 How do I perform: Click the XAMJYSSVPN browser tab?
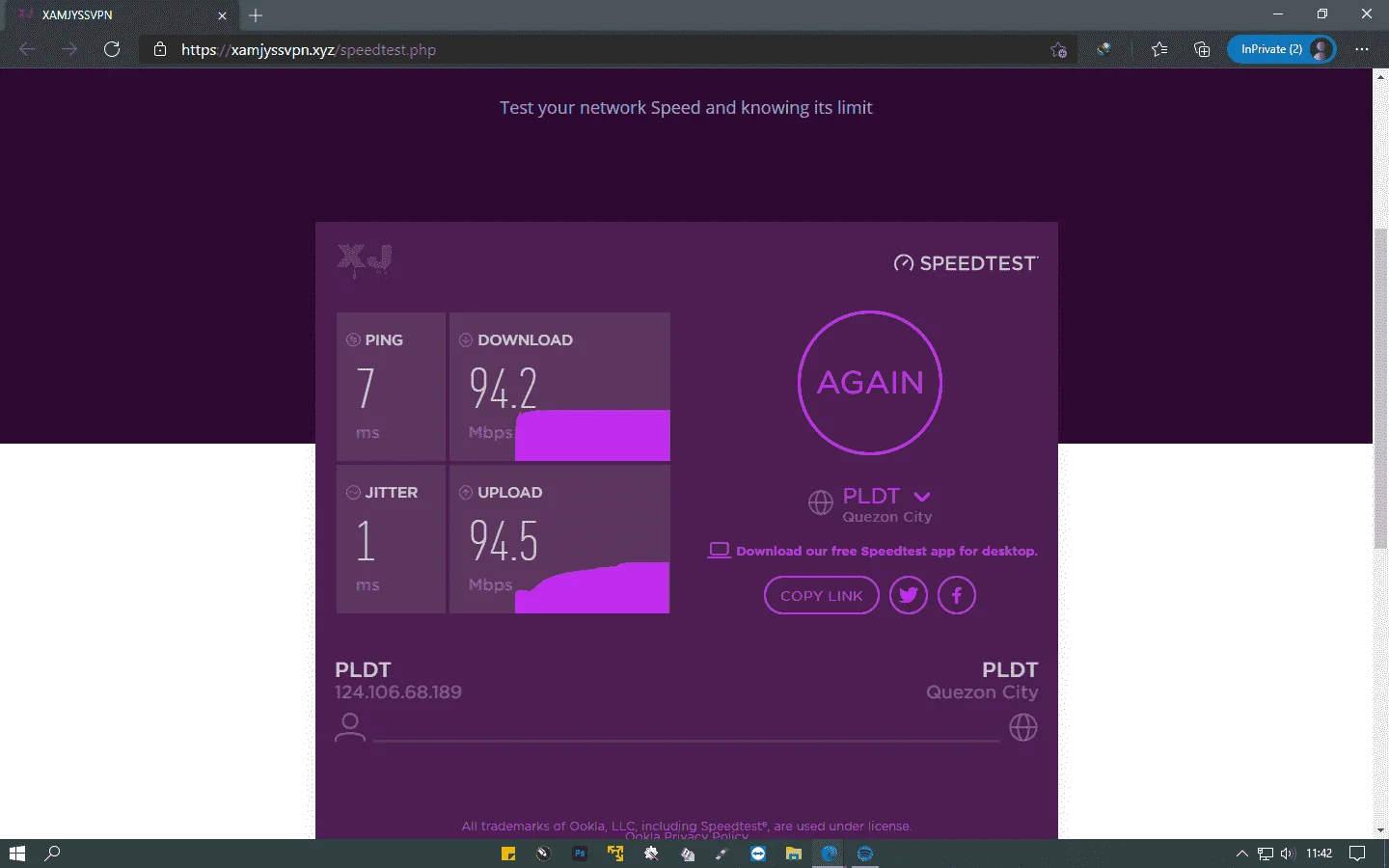121,15
